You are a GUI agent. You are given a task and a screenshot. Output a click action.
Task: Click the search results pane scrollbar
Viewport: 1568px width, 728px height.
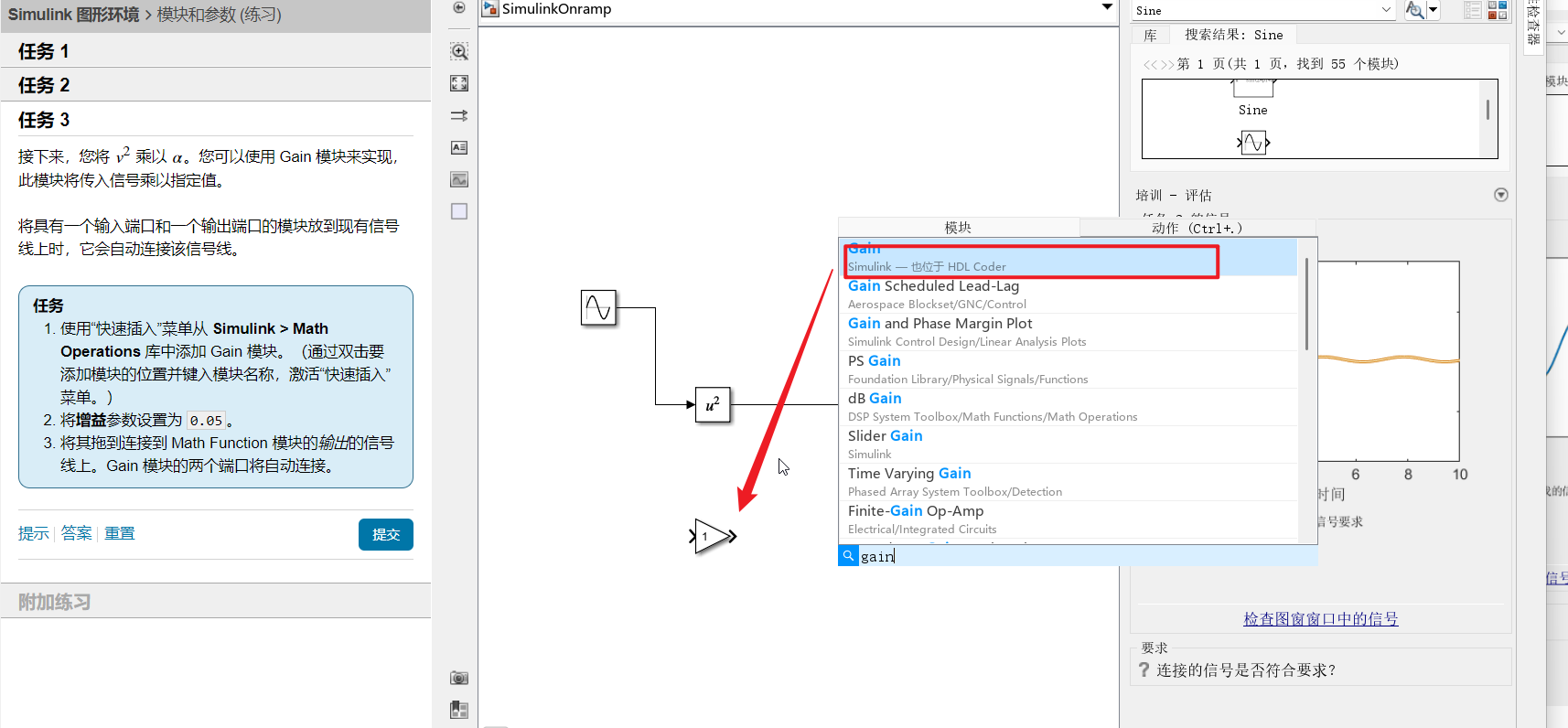[x=1487, y=110]
